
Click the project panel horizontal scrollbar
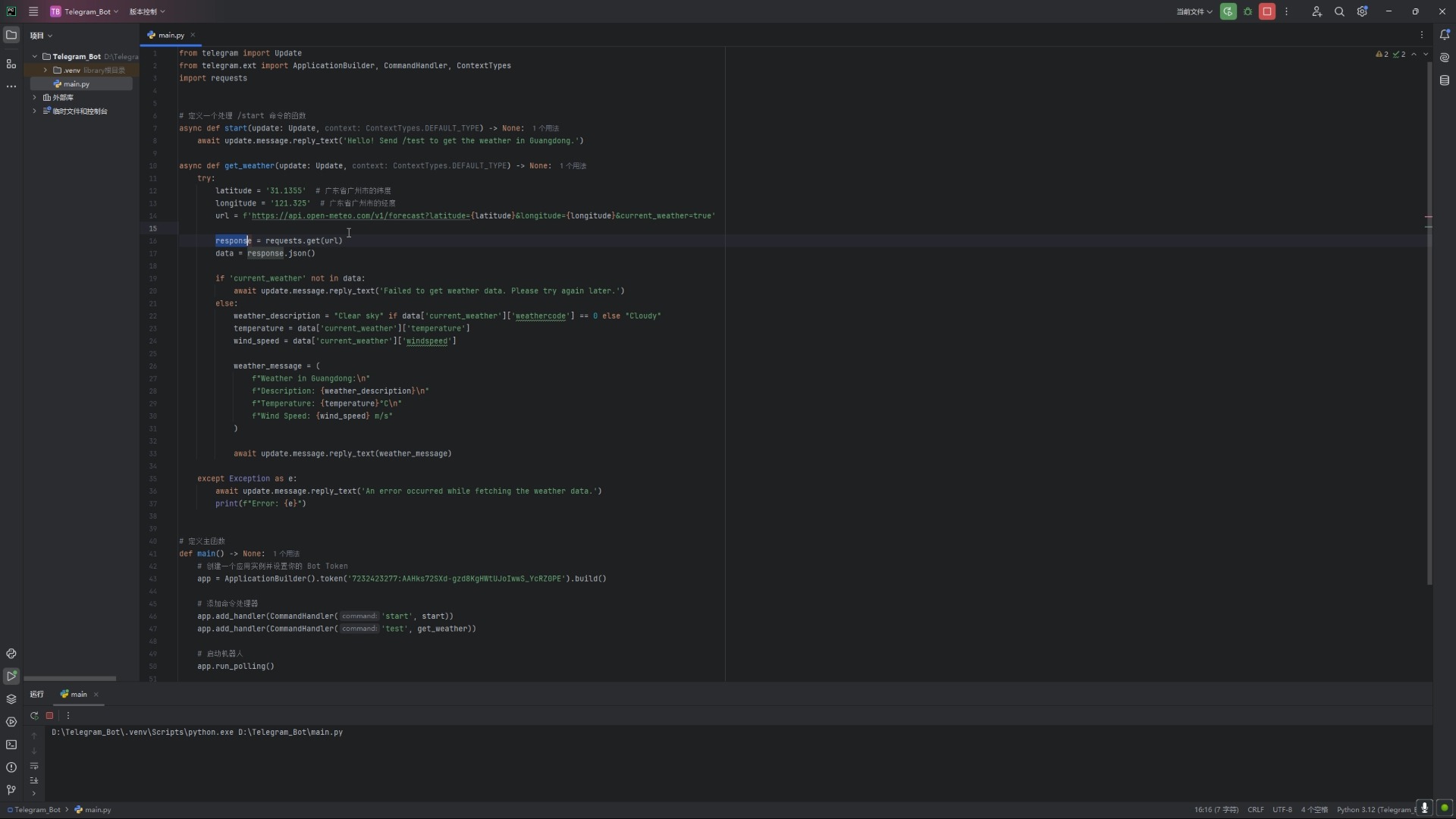pos(70,679)
